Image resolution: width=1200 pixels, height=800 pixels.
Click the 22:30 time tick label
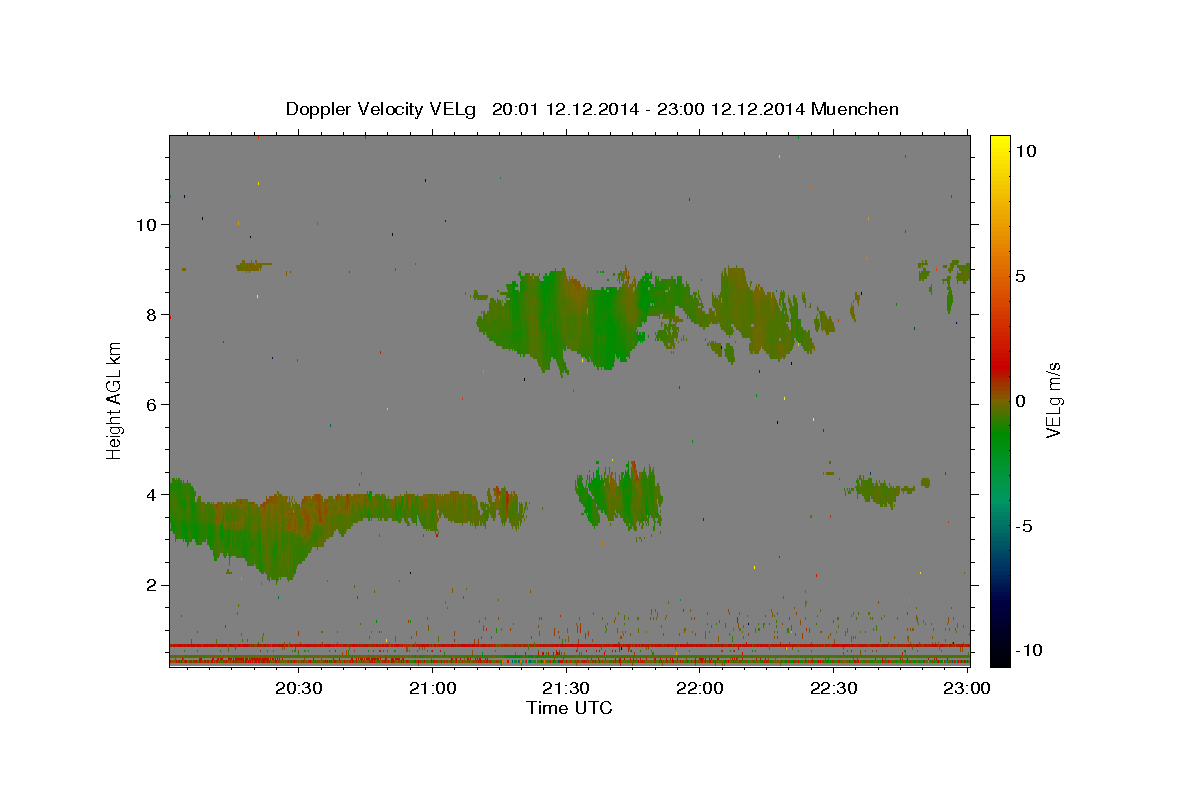(833, 688)
